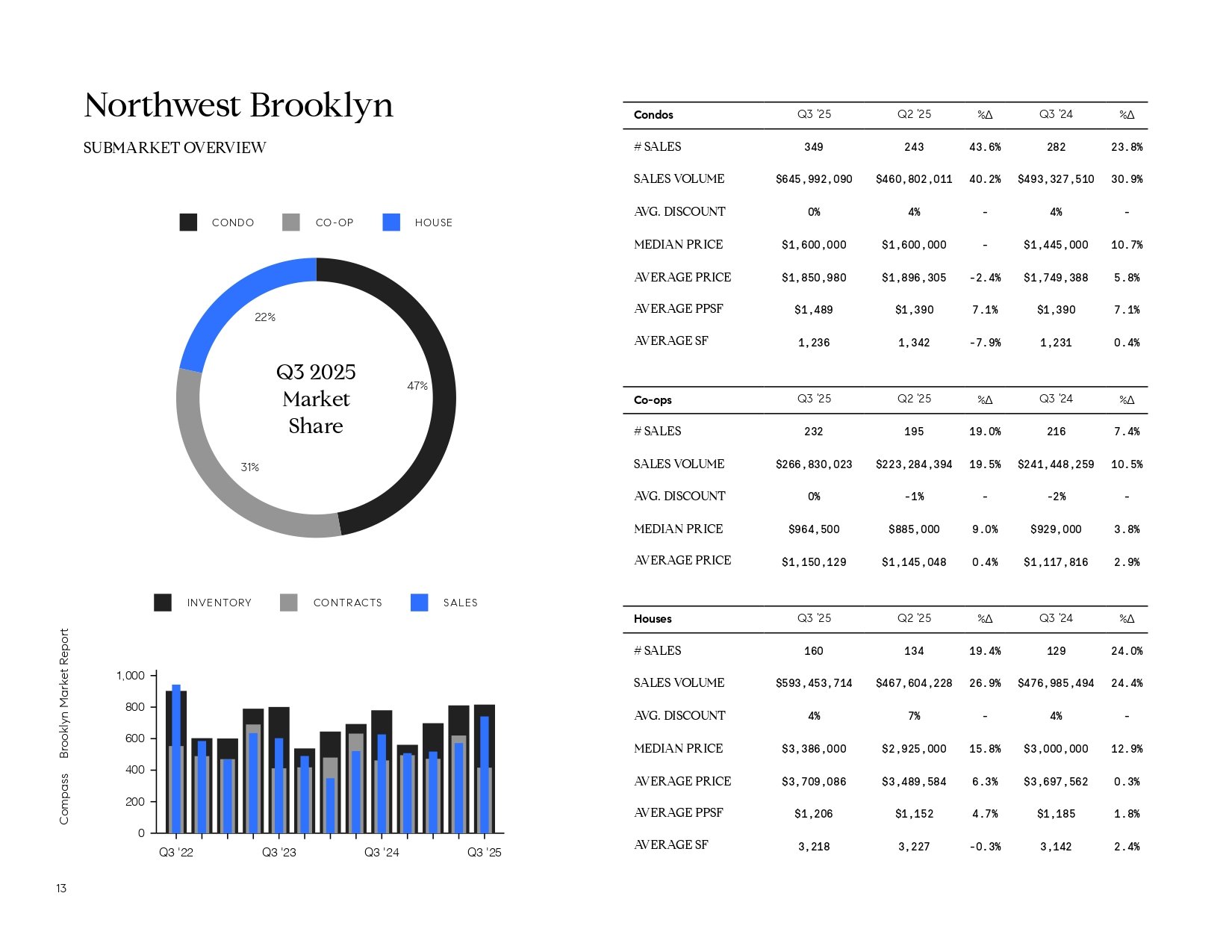The height and width of the screenshot is (952, 1232).
Task: Click the 47% condo donut segment
Action: pyautogui.click(x=441, y=396)
